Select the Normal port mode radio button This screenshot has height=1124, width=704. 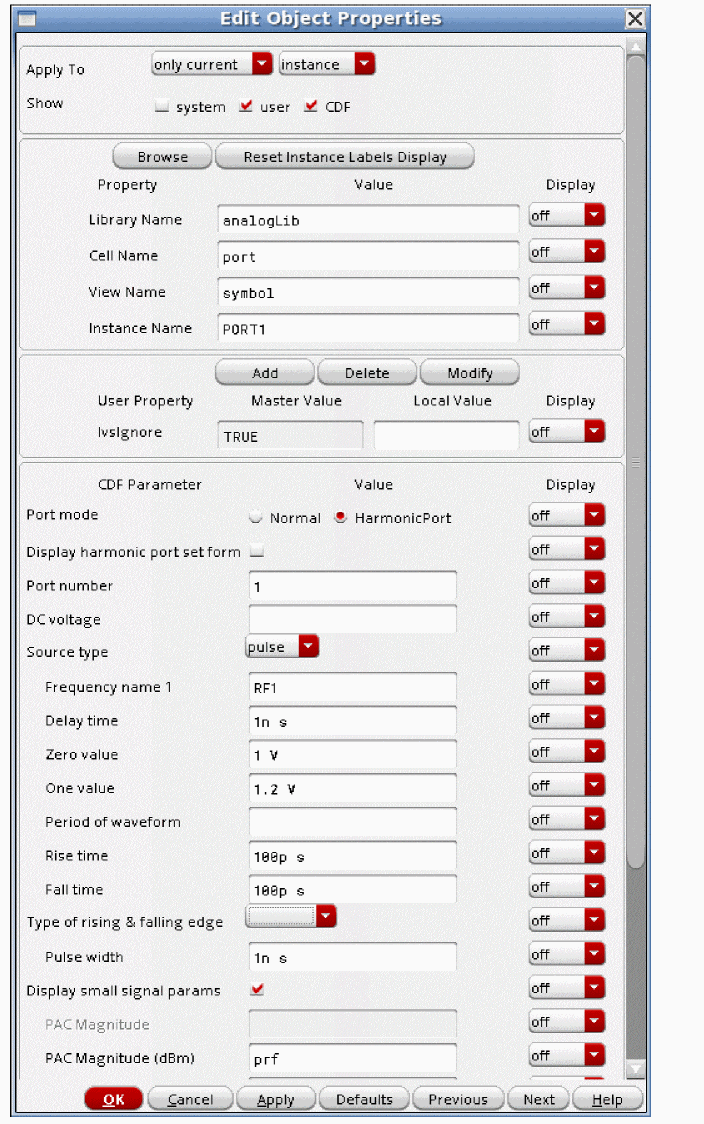pos(256,518)
